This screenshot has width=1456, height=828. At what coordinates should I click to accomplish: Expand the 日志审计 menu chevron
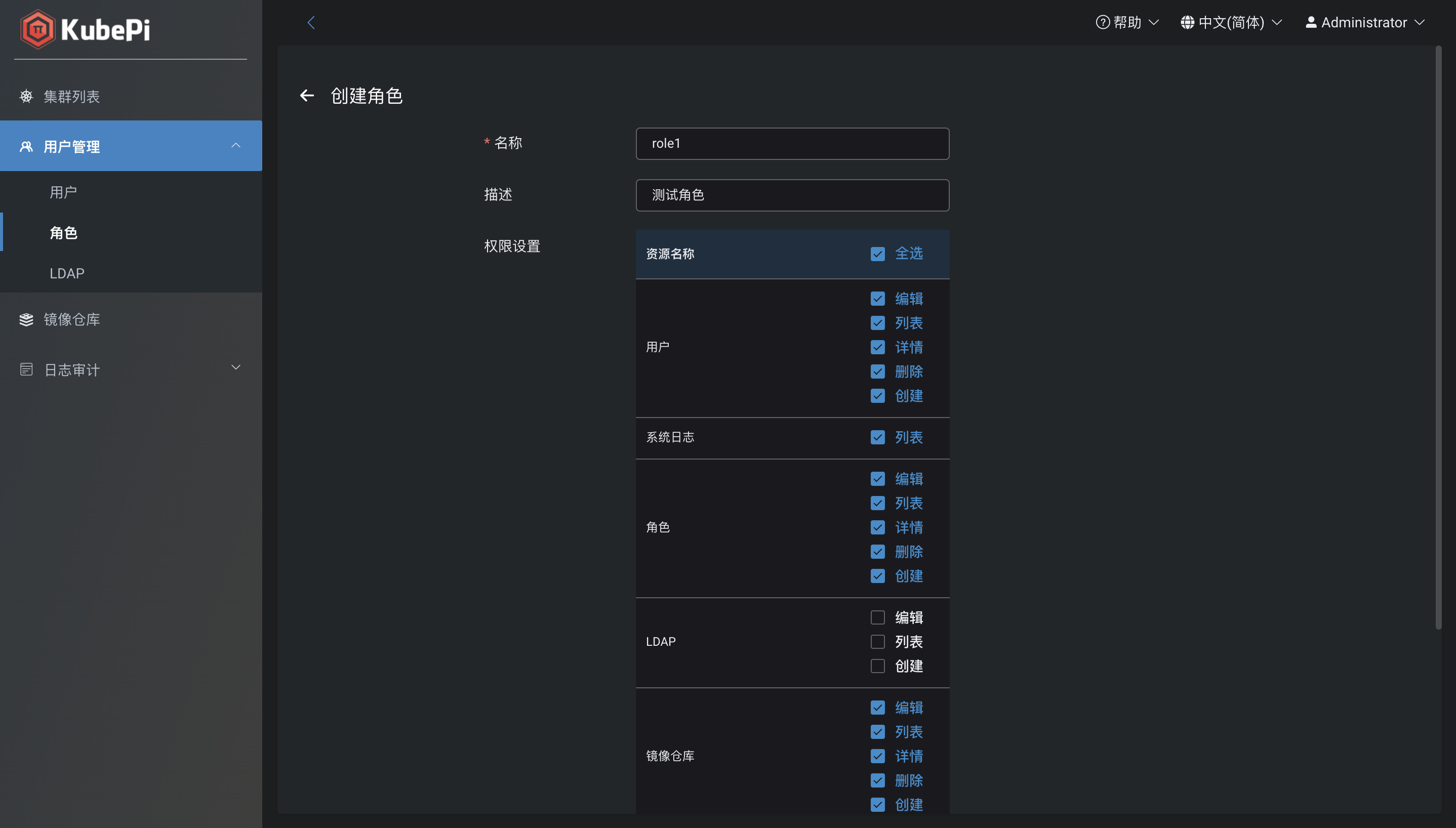coord(235,367)
